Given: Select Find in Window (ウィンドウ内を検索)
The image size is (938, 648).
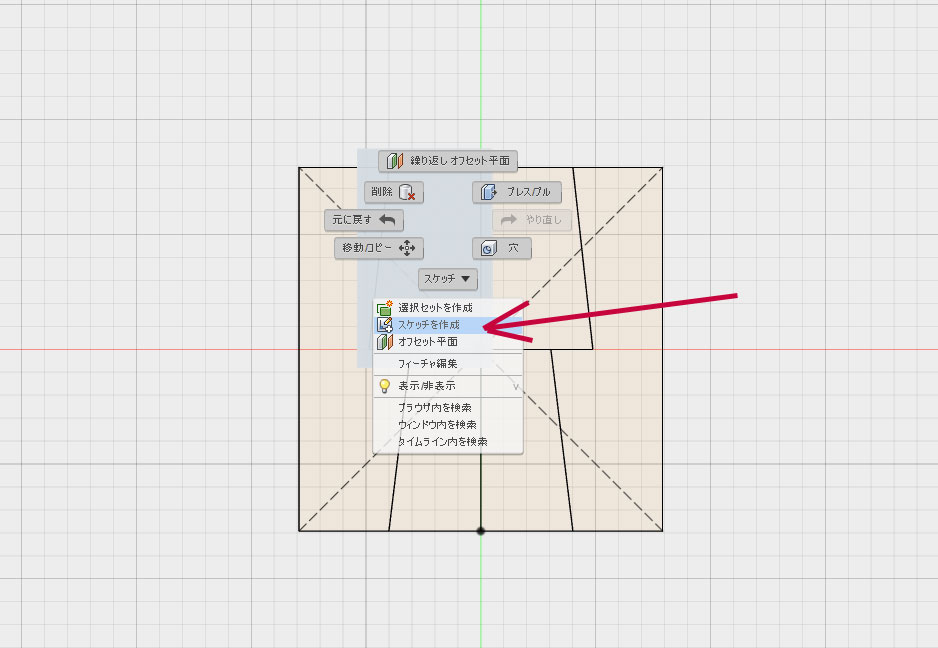Looking at the screenshot, I should pos(437,425).
